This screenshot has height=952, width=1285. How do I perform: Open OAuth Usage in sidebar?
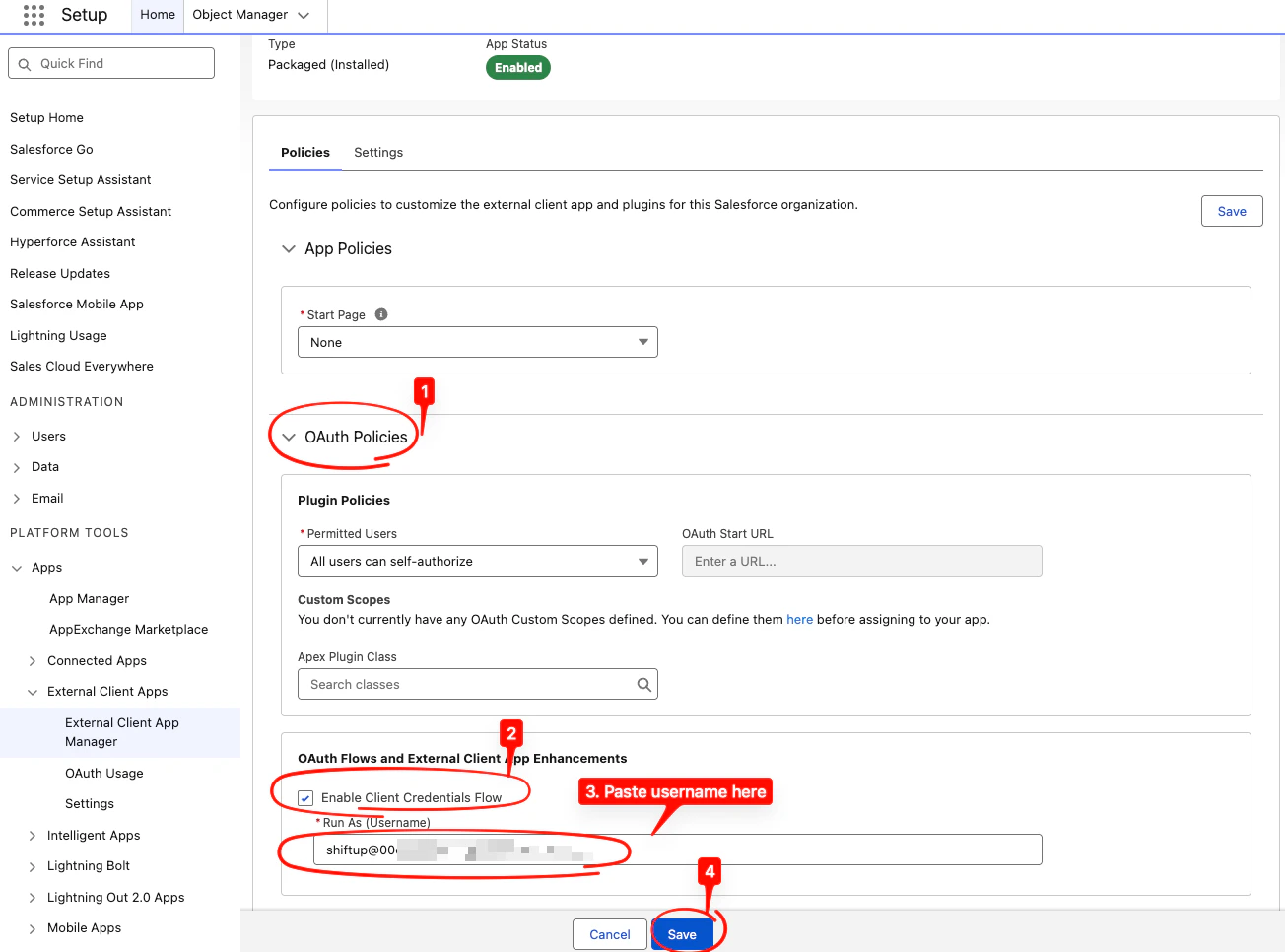pyautogui.click(x=104, y=774)
